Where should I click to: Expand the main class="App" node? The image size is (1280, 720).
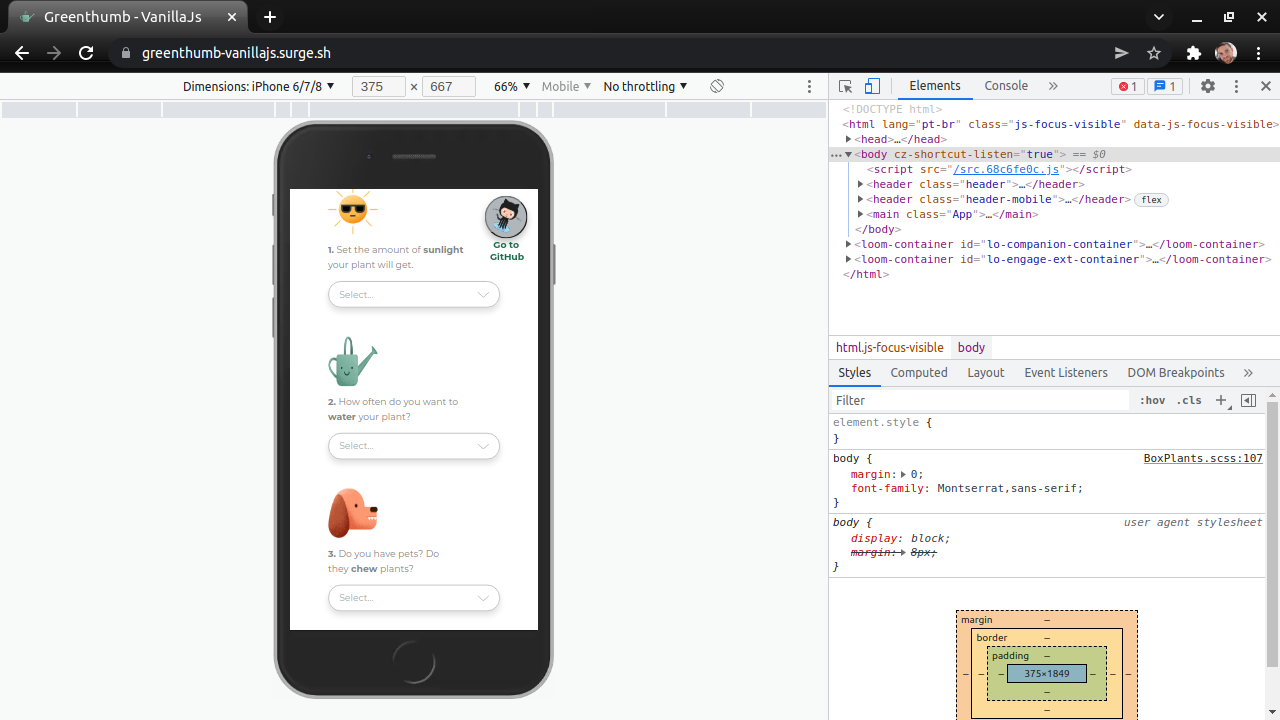point(861,214)
